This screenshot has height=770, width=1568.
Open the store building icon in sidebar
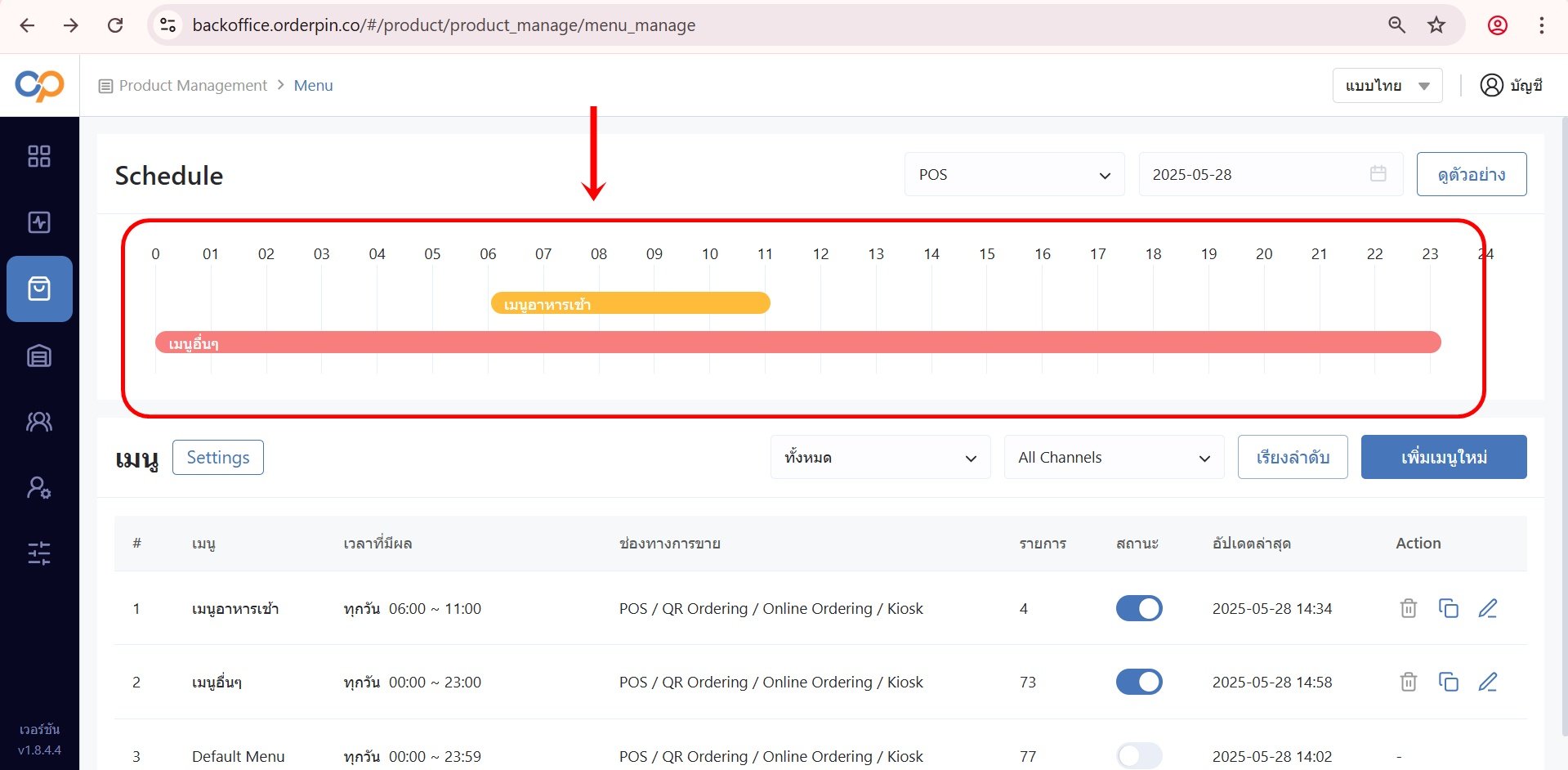pos(39,356)
